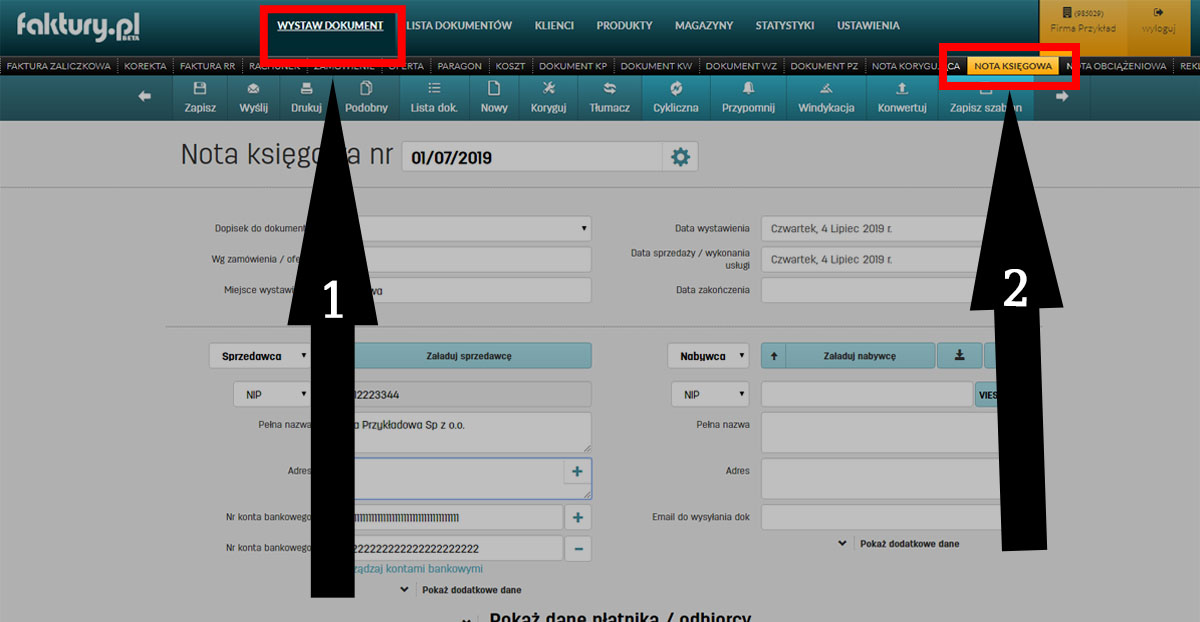Image resolution: width=1200 pixels, height=622 pixels.
Task: Click the Konwertuj upload icon
Action: (x=901, y=88)
